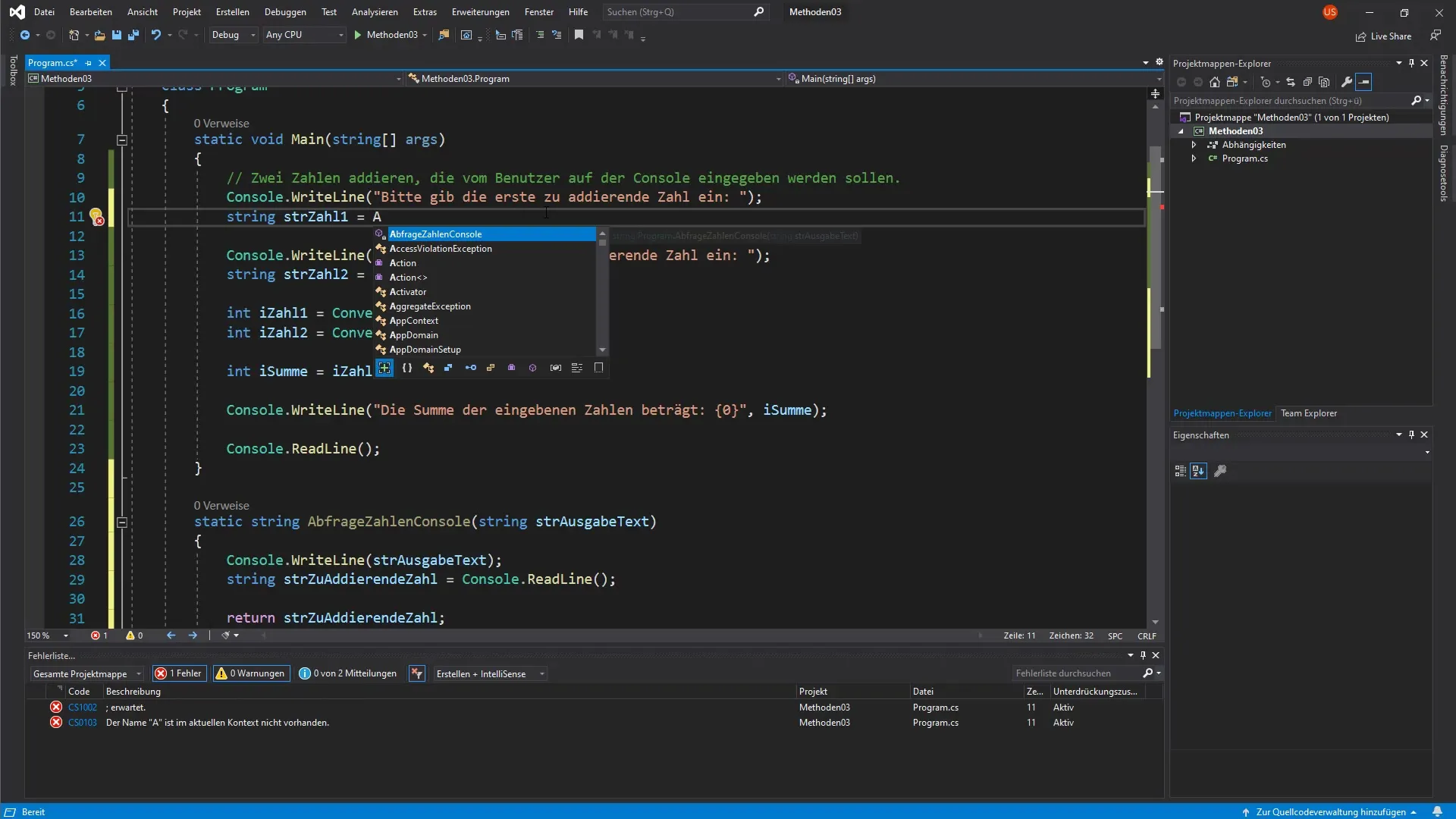The width and height of the screenshot is (1456, 819).
Task: Open the Main(string[] args) member dropdown
Action: point(974,79)
